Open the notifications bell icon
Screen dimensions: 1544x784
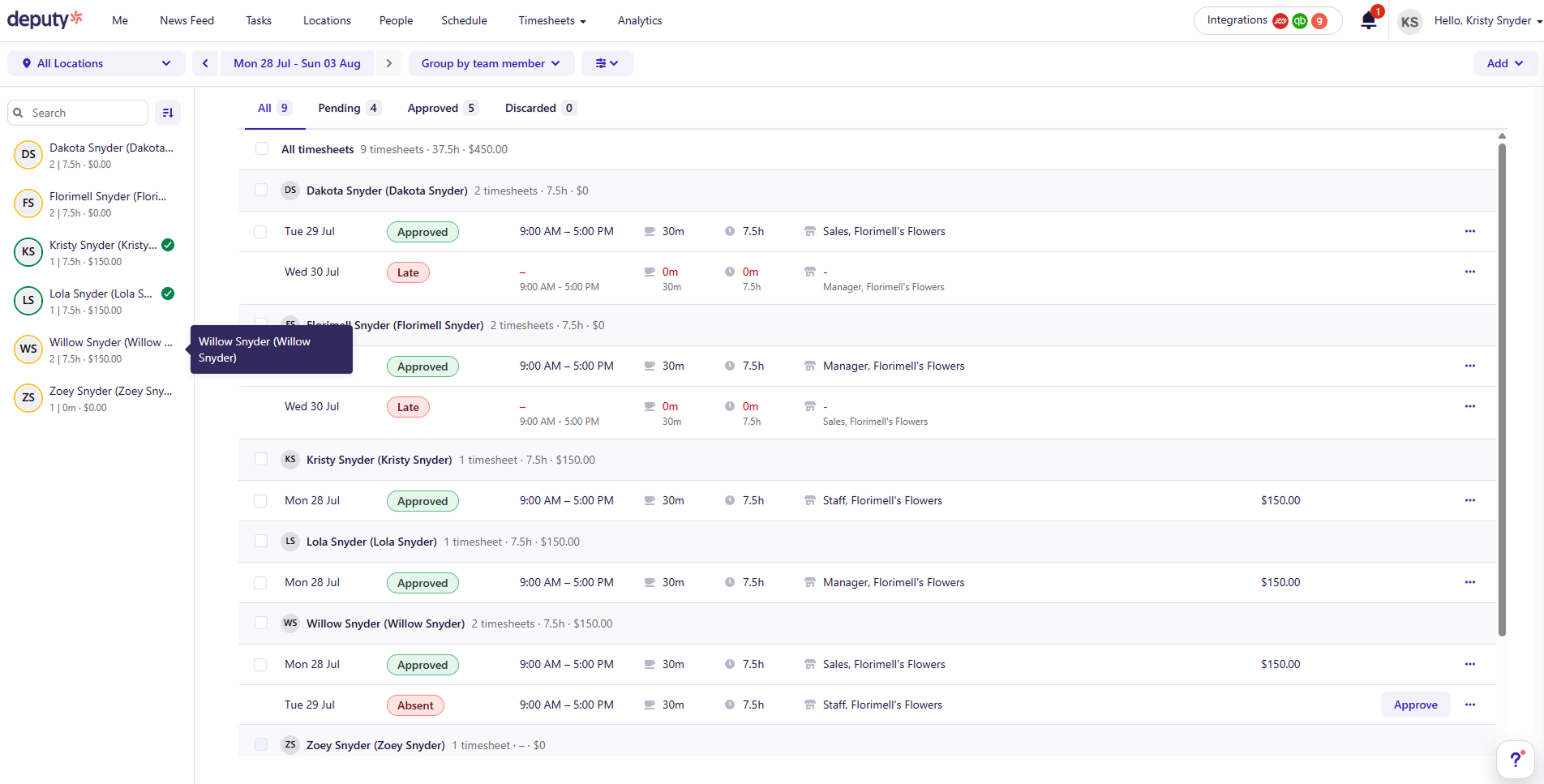pos(1369,20)
